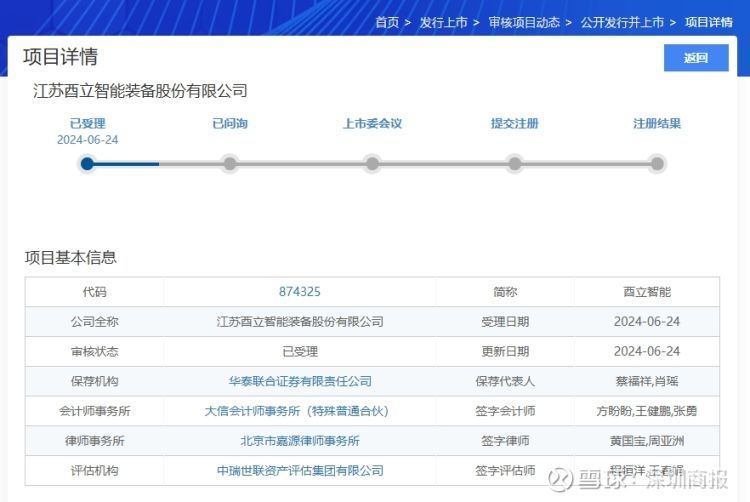Select the 上市委会议 progress dot
Screen dimensions: 750x502
[372, 164]
